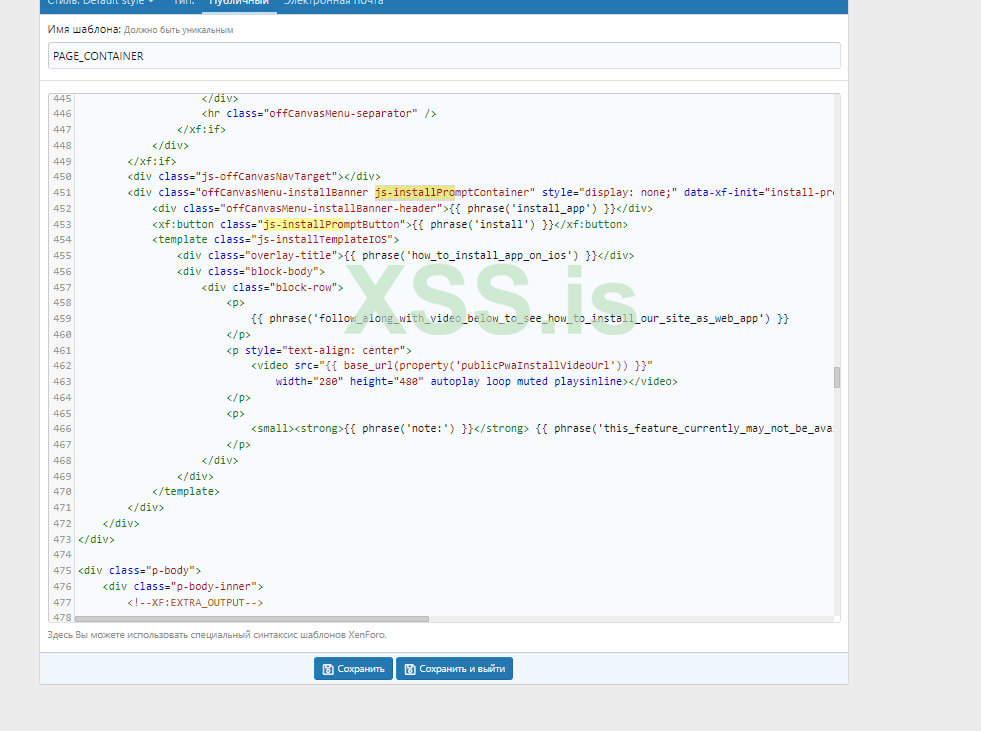981x731 pixels.
Task: Click highlighted js-installPromptButton class text
Action: coord(332,224)
